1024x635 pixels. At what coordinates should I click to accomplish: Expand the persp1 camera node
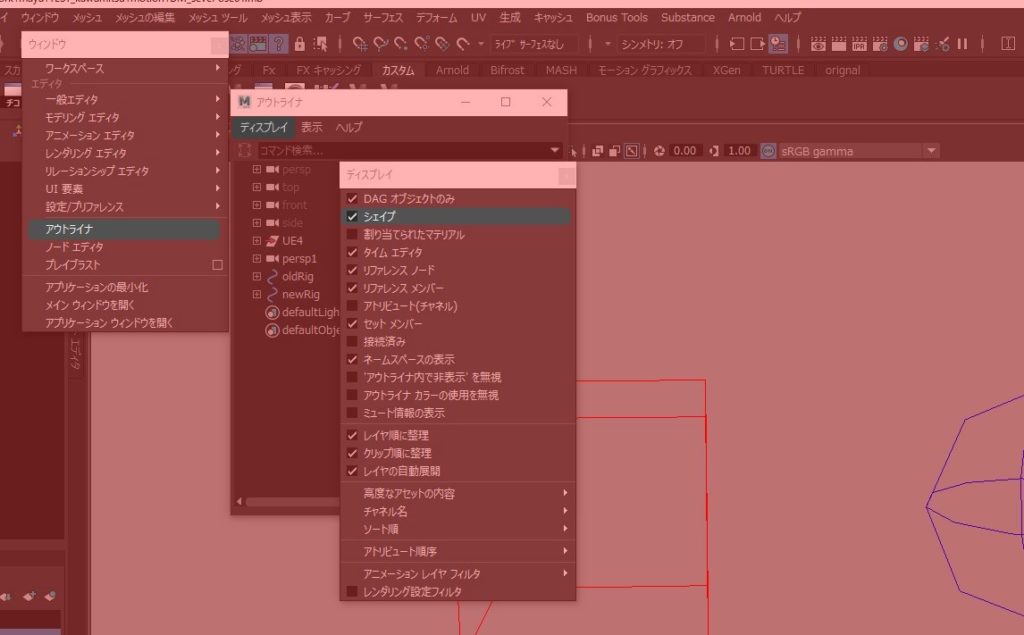(x=257, y=259)
